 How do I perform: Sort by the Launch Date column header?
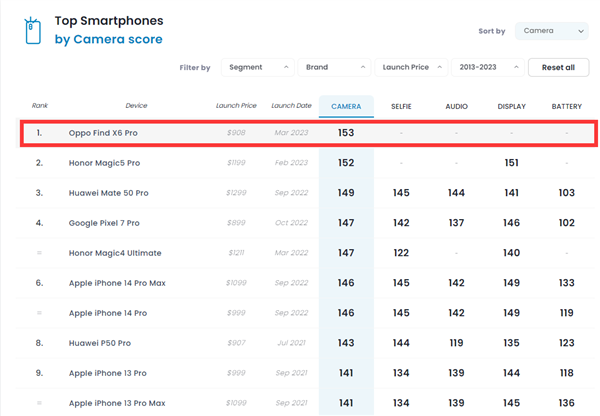click(x=291, y=106)
